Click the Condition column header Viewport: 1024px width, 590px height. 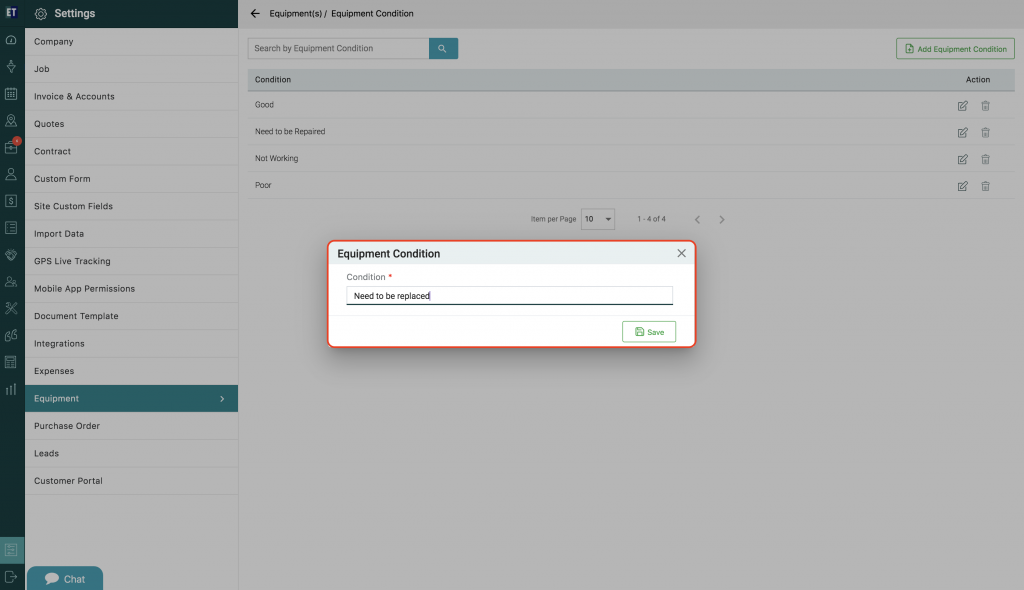click(x=273, y=80)
